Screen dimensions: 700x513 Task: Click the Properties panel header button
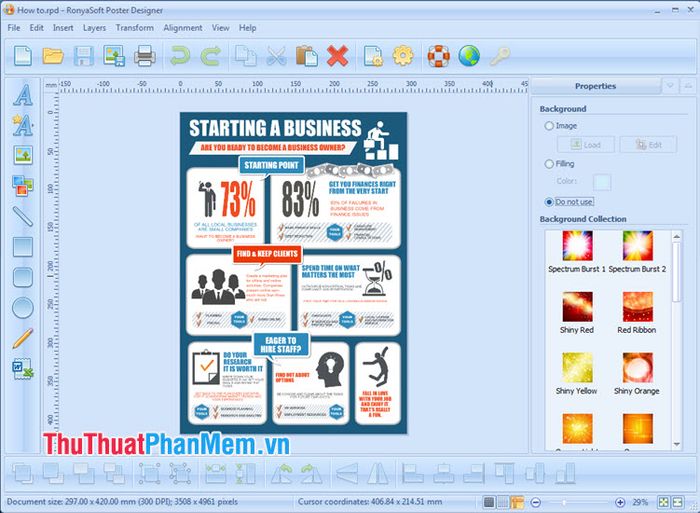pos(596,86)
